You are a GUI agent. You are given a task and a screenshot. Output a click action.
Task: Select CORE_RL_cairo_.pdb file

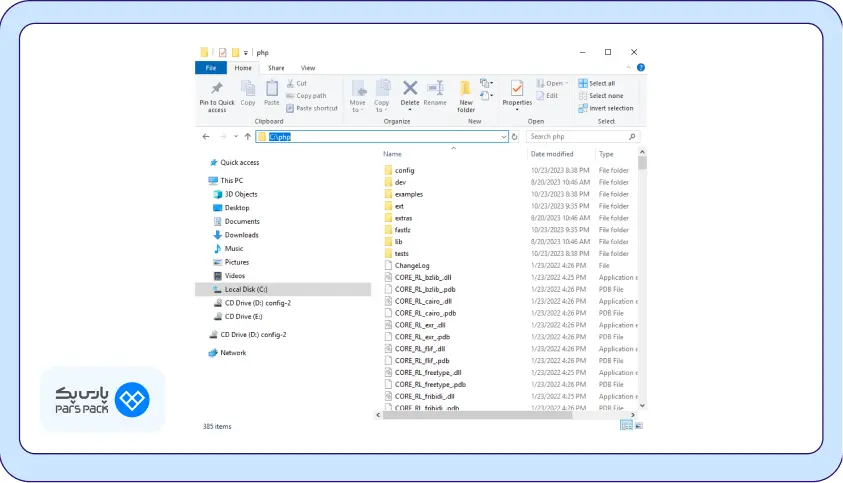(x=420, y=313)
